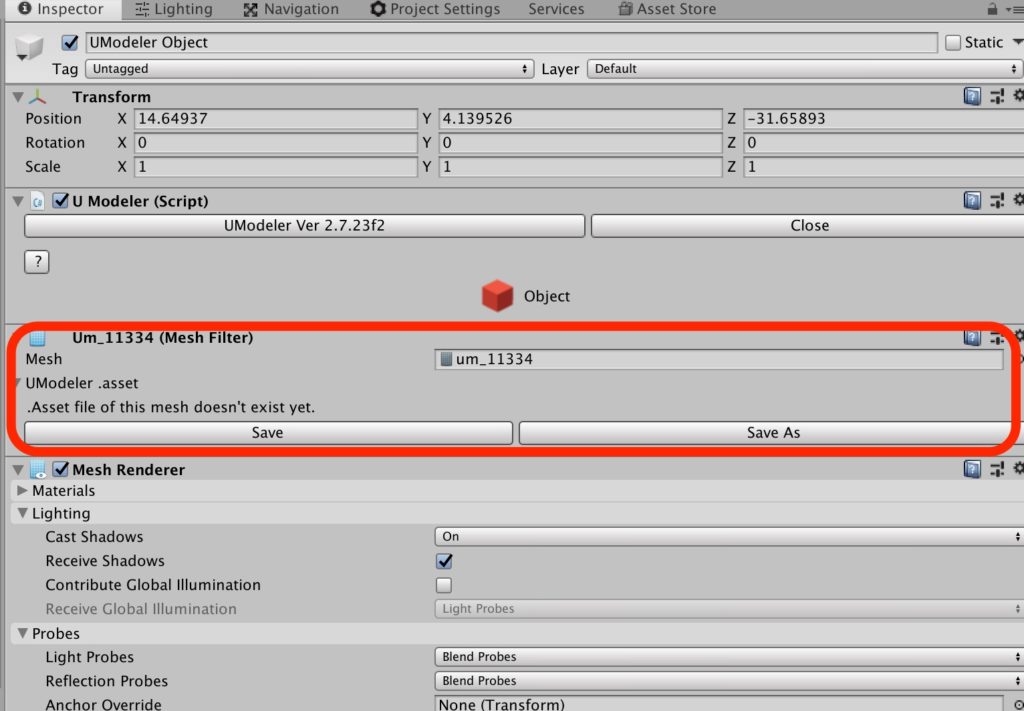Open the Transform component help icon
This screenshot has width=1024, height=711.
click(972, 96)
